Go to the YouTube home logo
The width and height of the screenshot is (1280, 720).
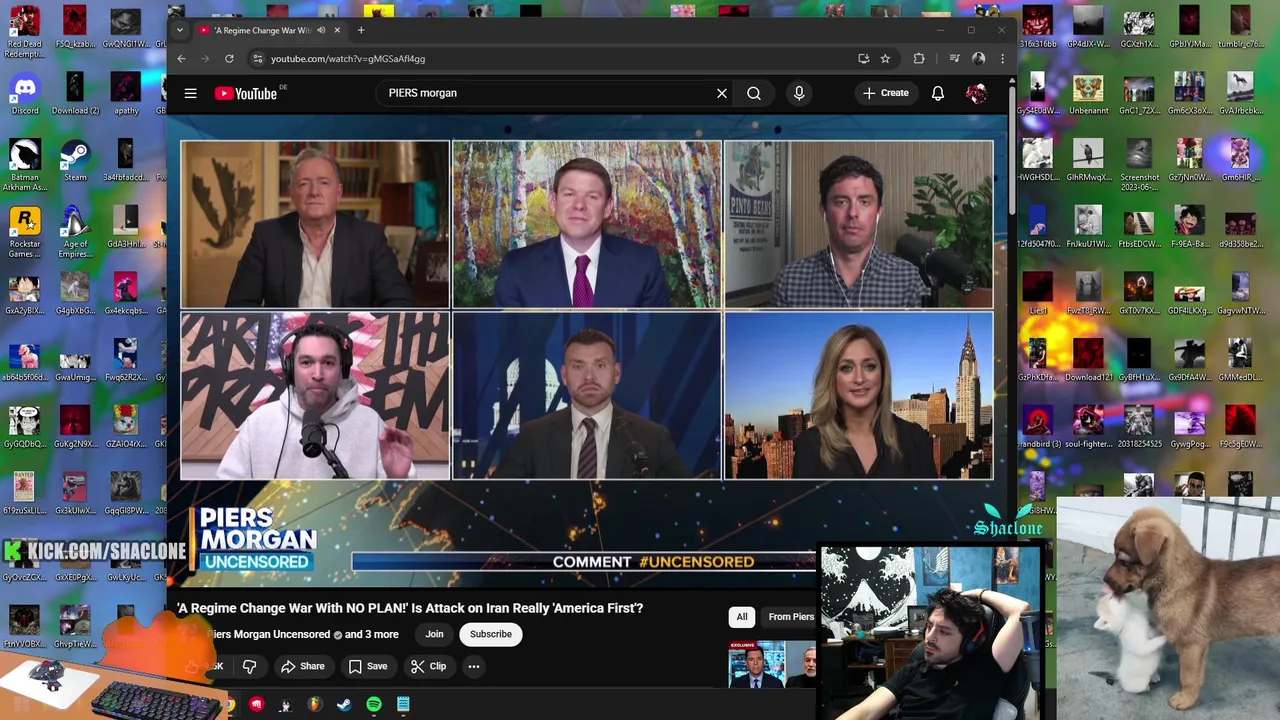click(246, 93)
